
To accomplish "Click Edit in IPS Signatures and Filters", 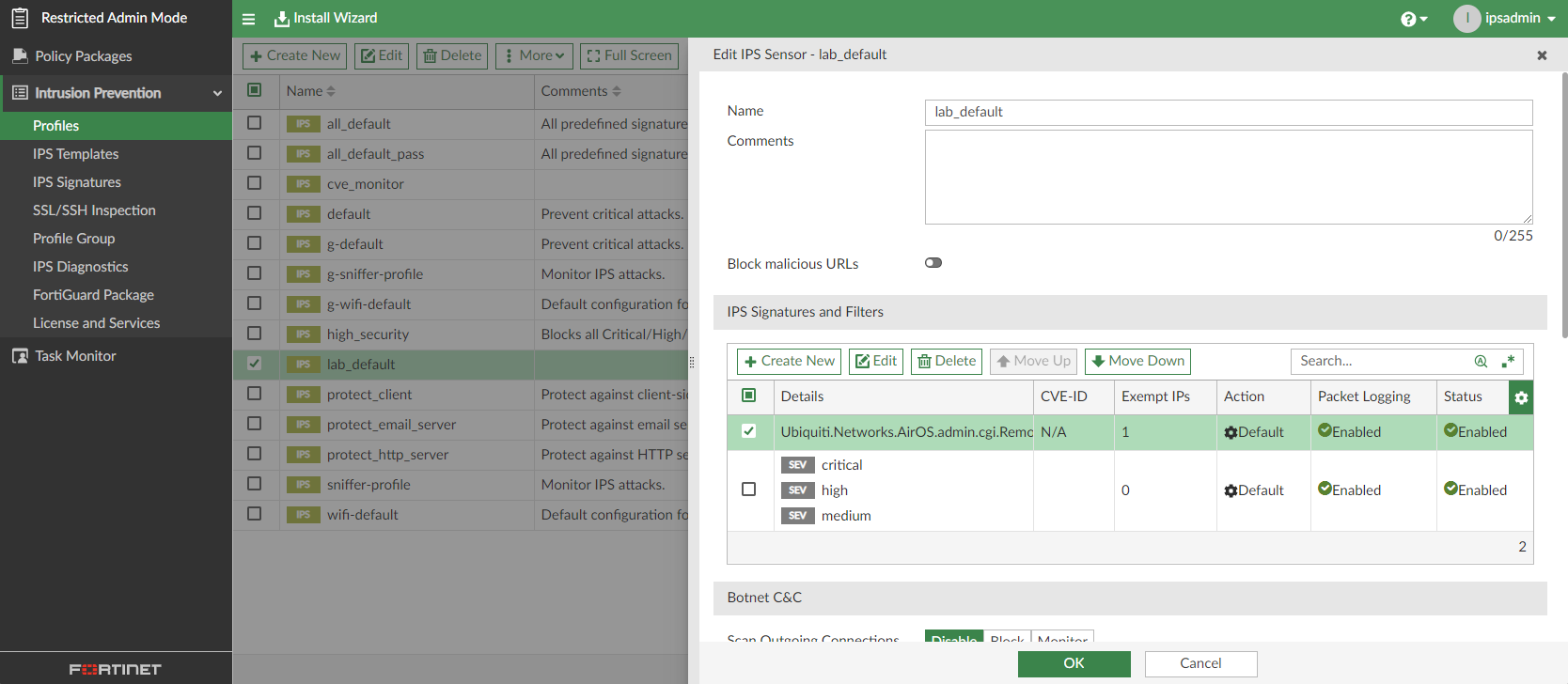I will click(876, 361).
